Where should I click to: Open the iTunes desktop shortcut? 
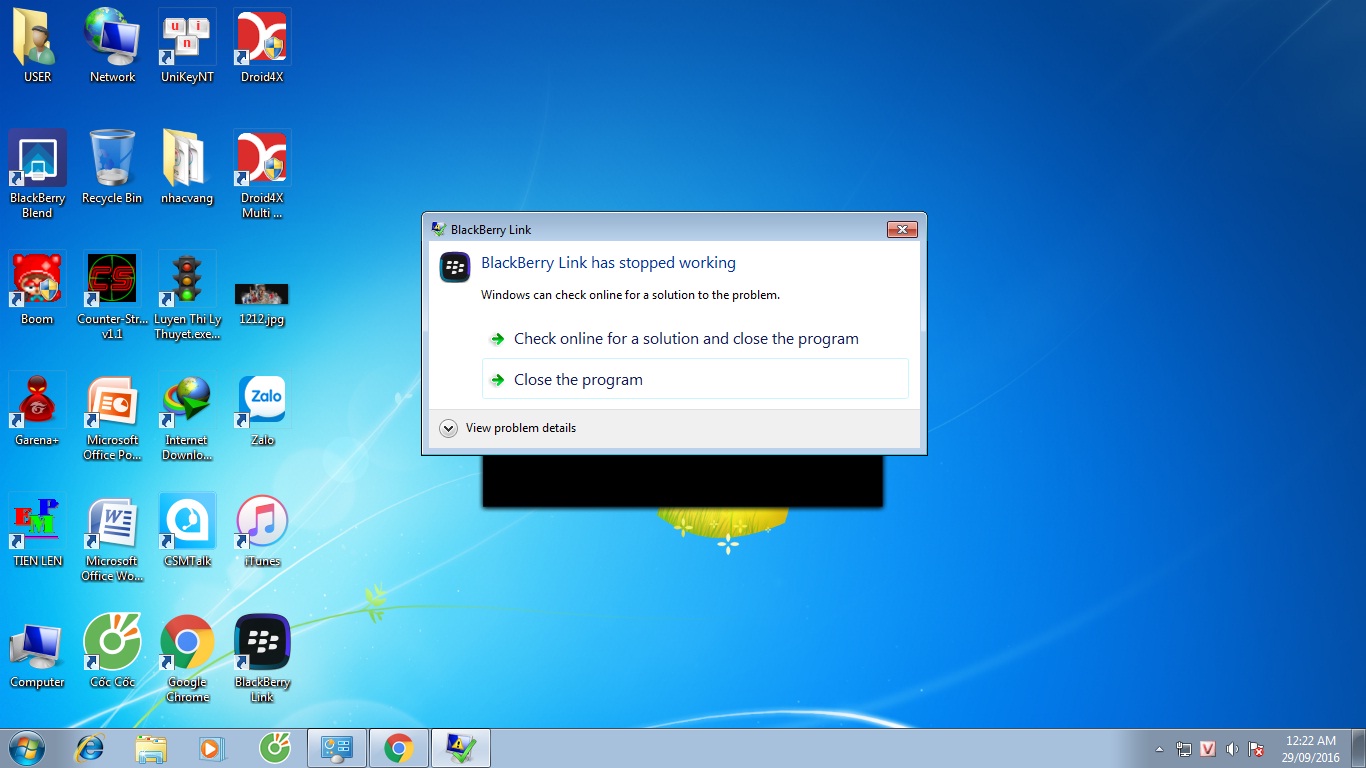click(x=262, y=531)
